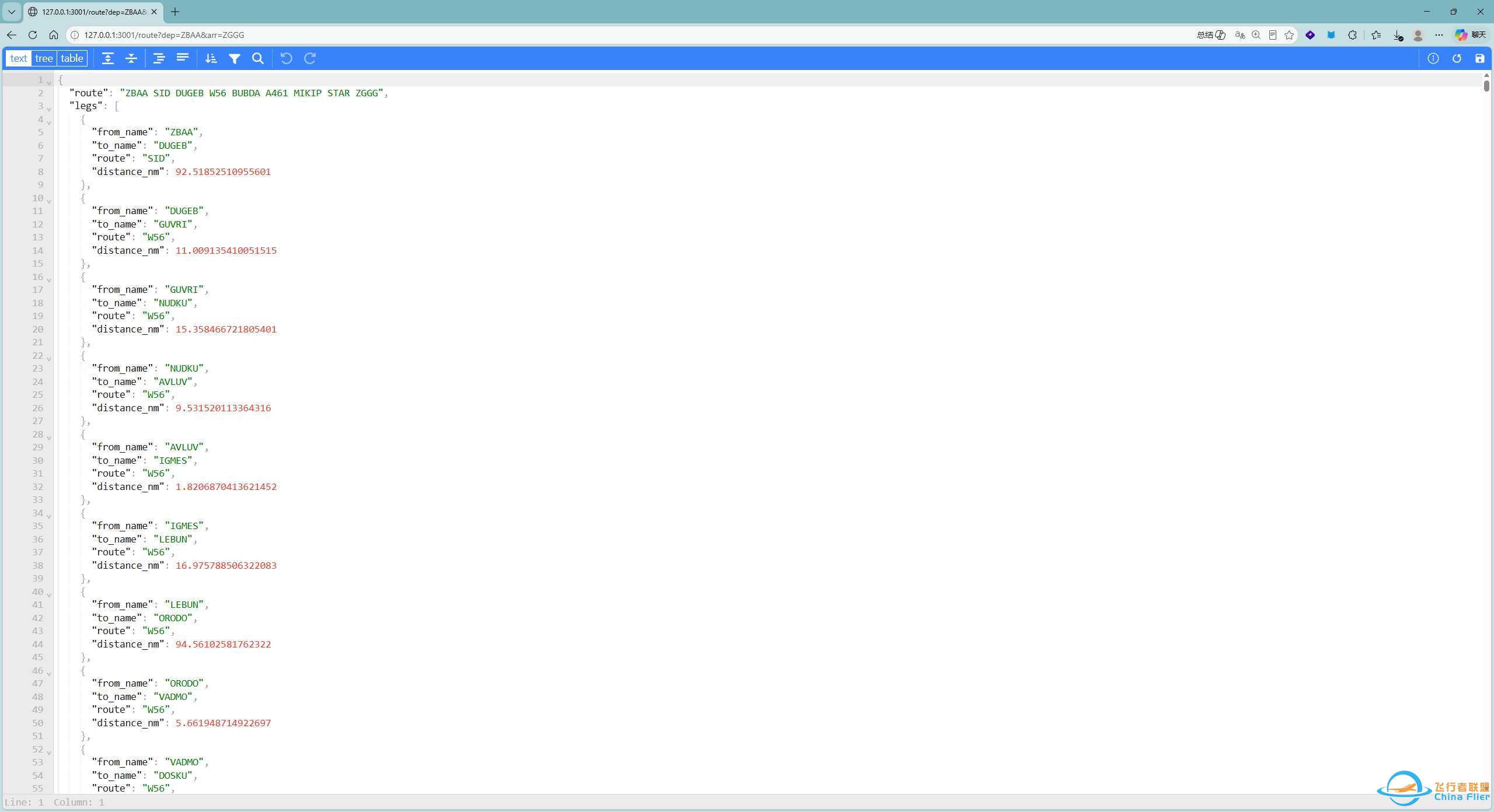Viewport: 1494px width, 812px height.
Task: Click the reload JSON icon in blue toolbar
Action: pyautogui.click(x=1457, y=58)
